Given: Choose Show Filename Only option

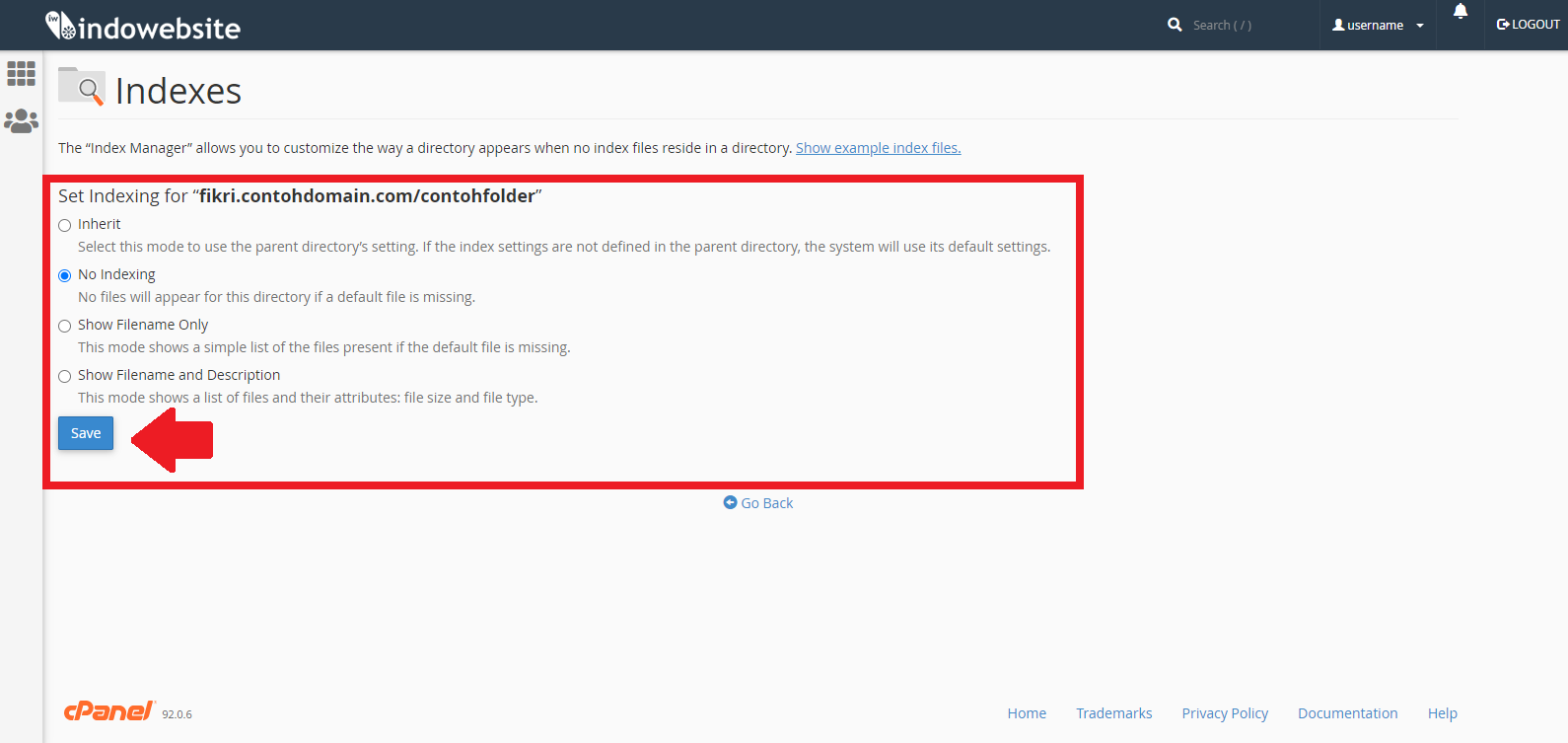Looking at the screenshot, I should click(65, 326).
